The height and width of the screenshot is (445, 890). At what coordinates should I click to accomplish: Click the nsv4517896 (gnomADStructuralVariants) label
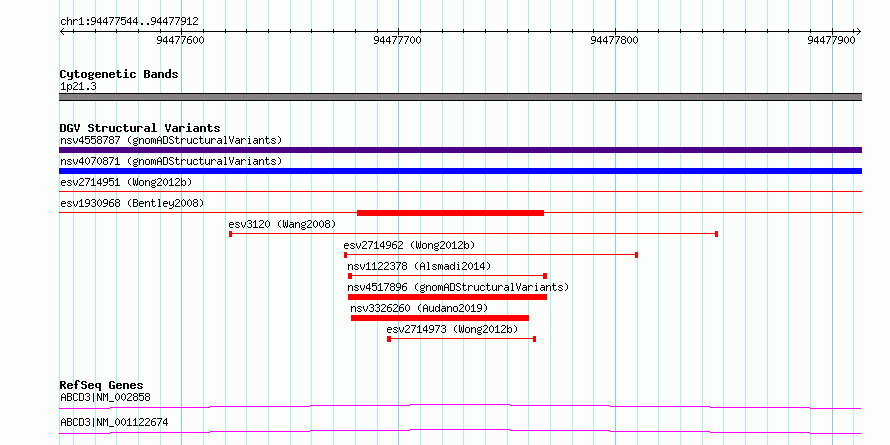458,287
